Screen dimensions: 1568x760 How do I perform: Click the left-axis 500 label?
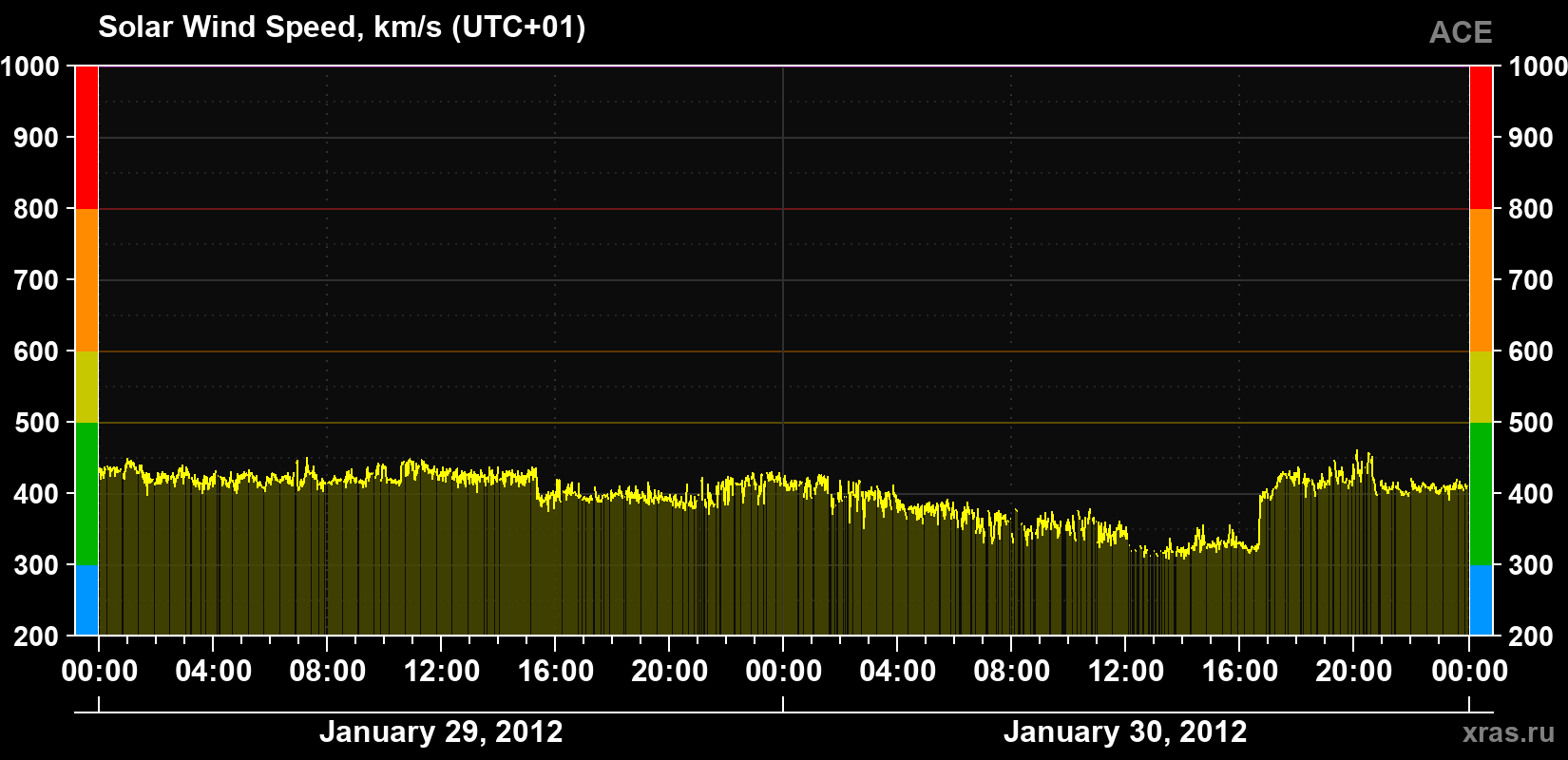(37, 423)
